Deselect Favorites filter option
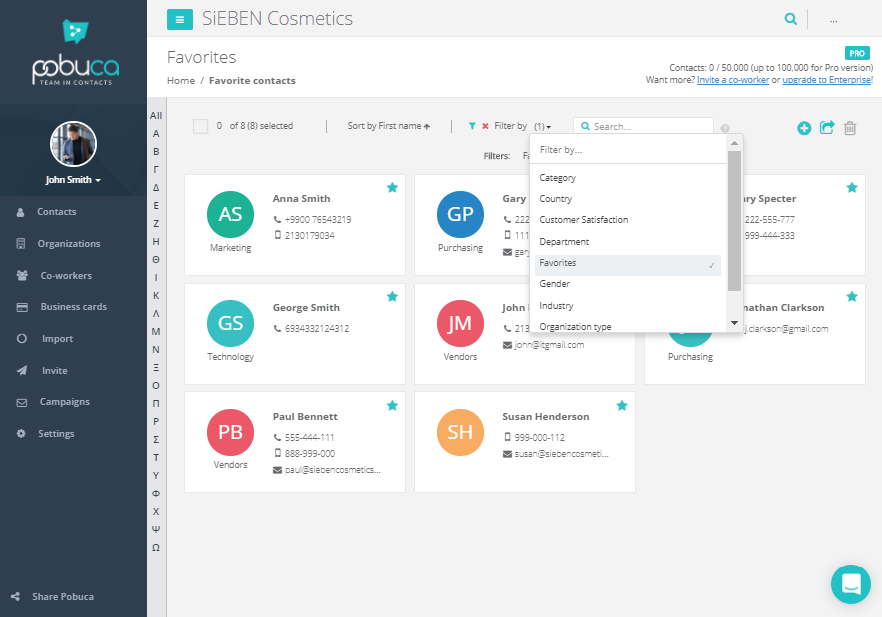This screenshot has width=882, height=617. point(628,263)
